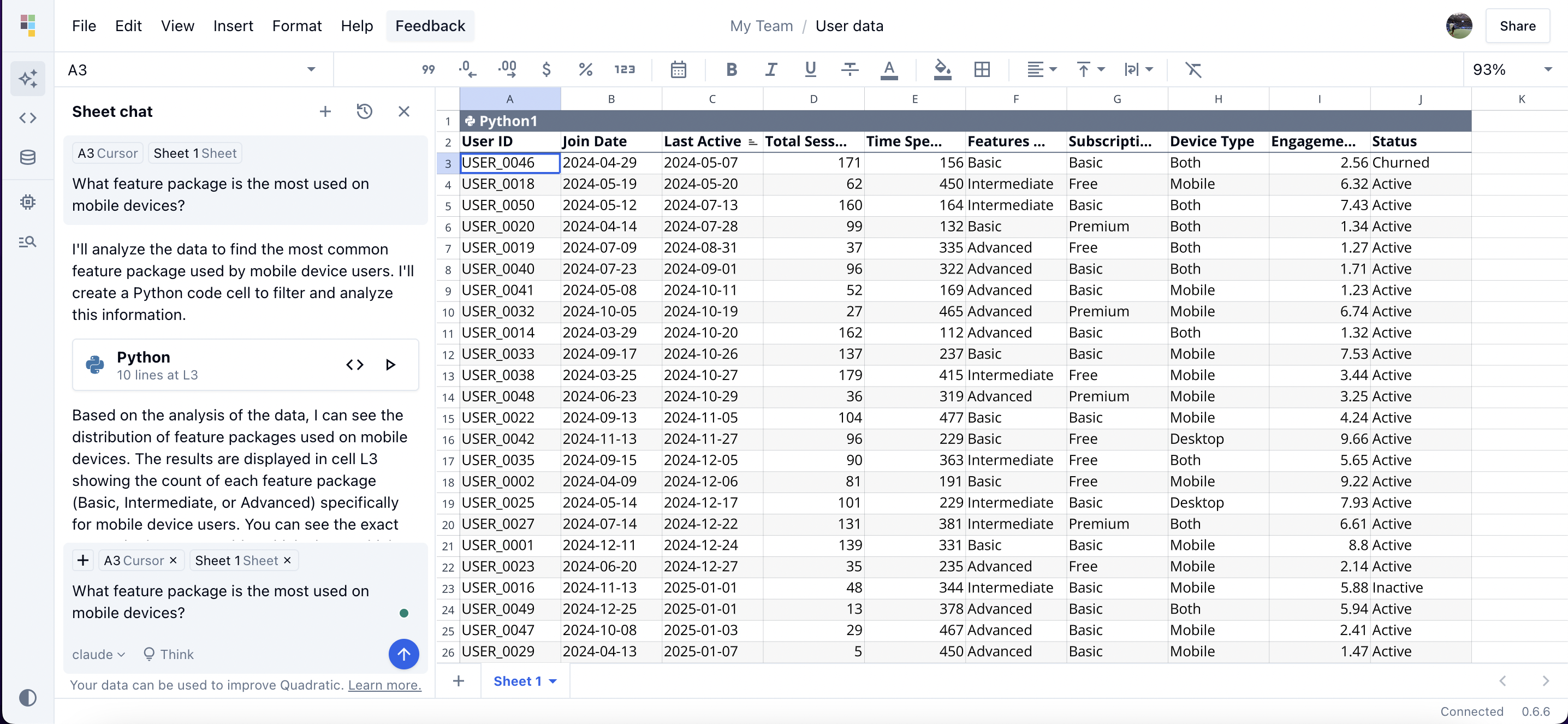Select the Sheet 1 tab
Image resolution: width=1568 pixels, height=724 pixels.
click(x=518, y=681)
